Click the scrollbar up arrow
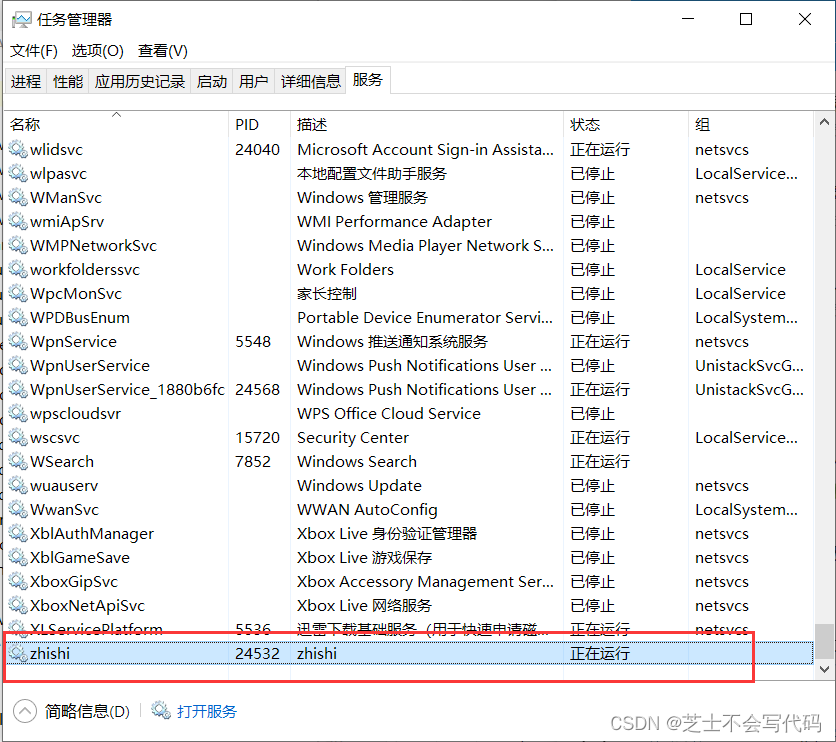Viewport: 836px width, 742px height. pos(824,122)
